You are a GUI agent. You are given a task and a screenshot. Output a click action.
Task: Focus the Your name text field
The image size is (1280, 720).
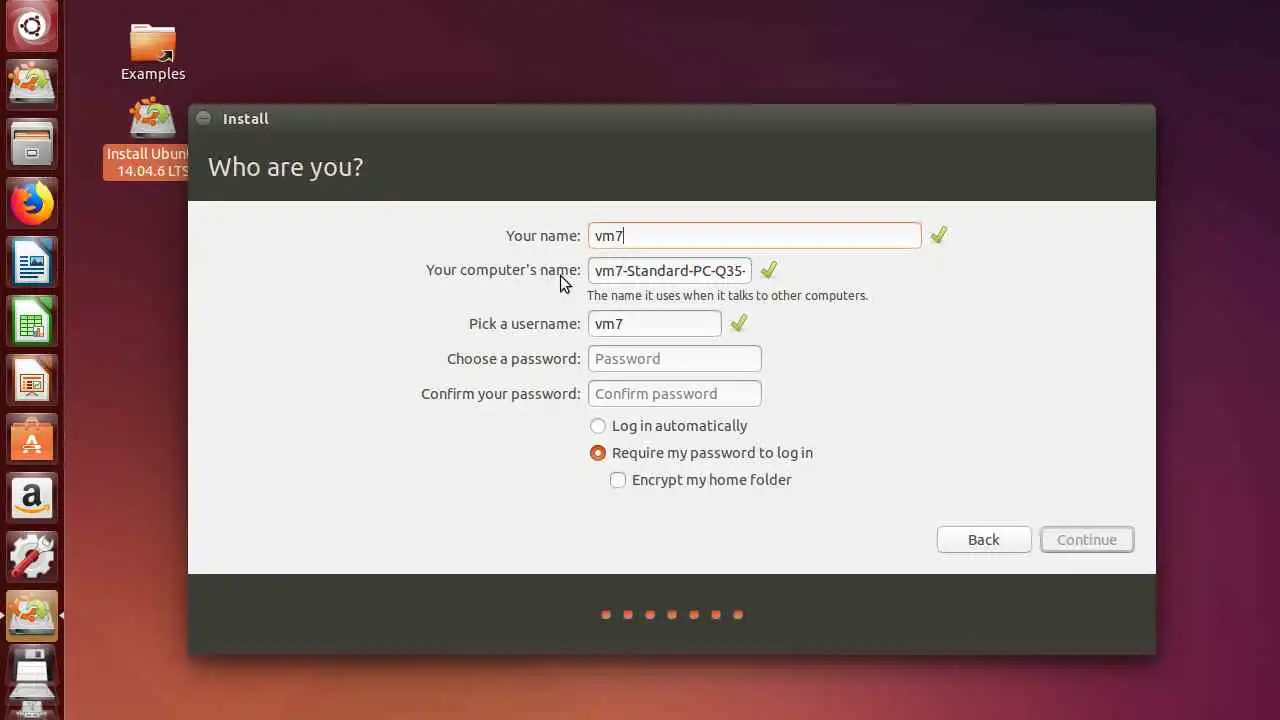coord(755,236)
